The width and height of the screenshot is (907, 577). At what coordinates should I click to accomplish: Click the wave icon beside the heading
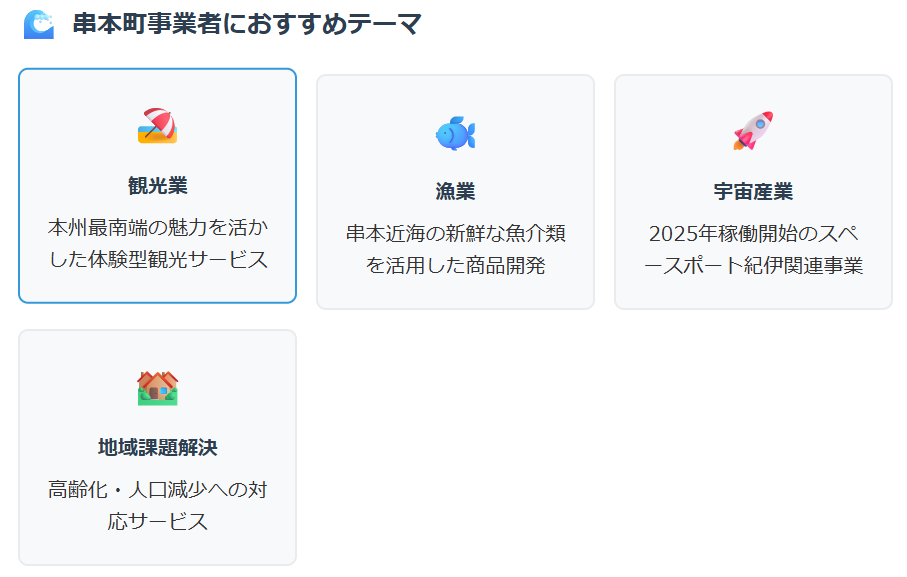pyautogui.click(x=39, y=24)
